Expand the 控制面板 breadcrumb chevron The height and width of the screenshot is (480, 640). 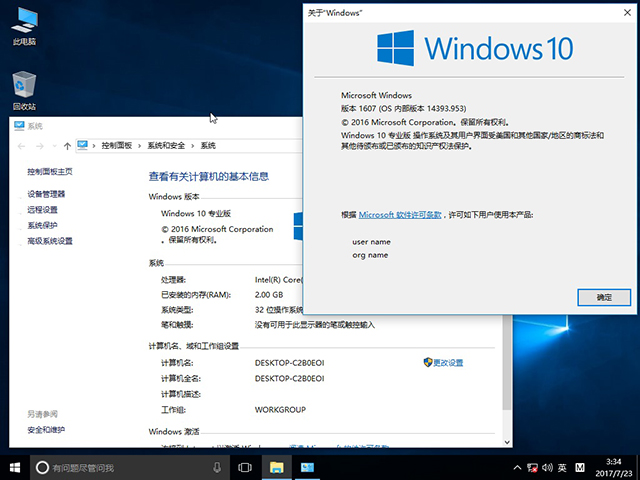(x=140, y=146)
